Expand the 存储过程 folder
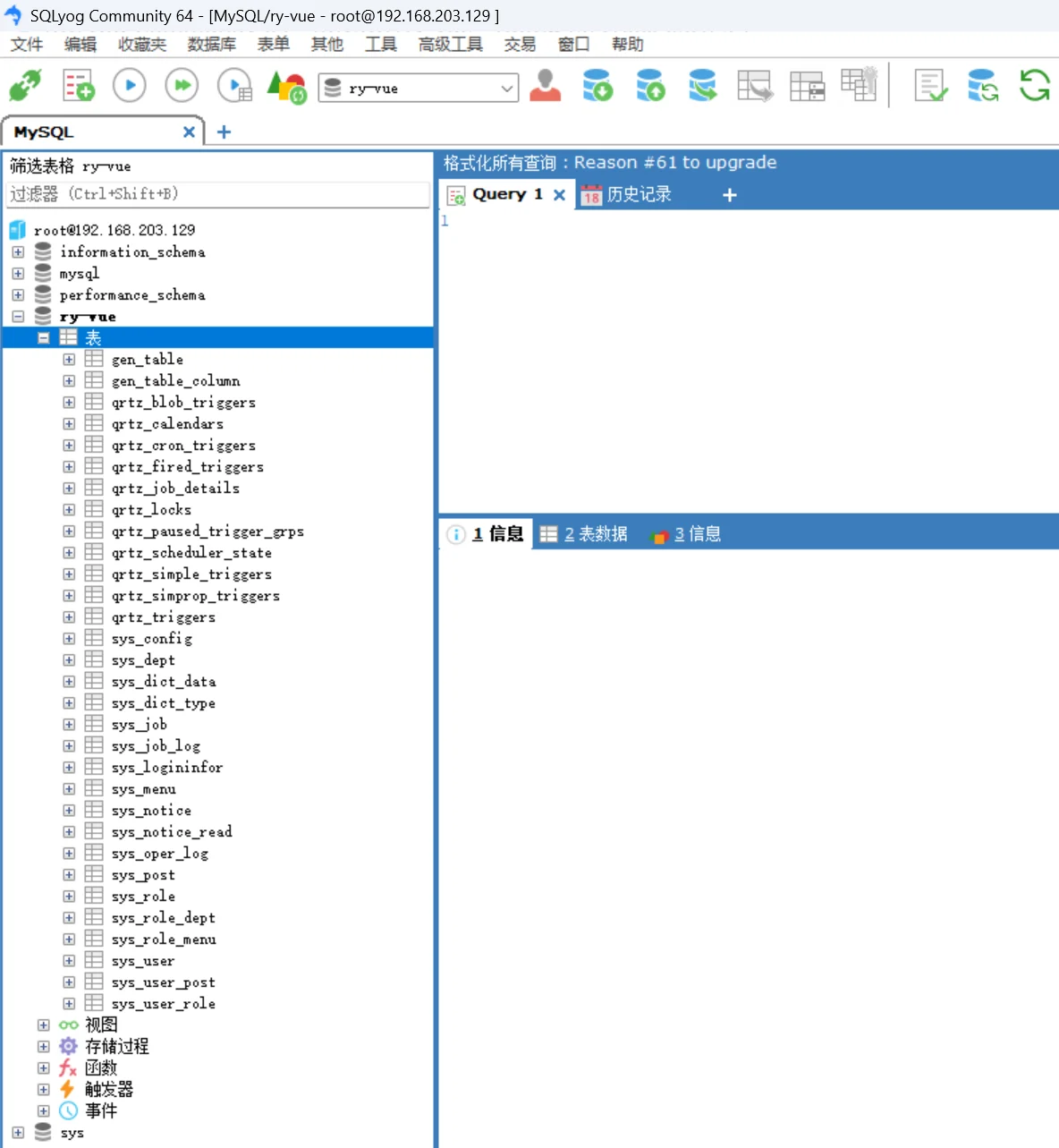This screenshot has width=1059, height=1148. (43, 1047)
